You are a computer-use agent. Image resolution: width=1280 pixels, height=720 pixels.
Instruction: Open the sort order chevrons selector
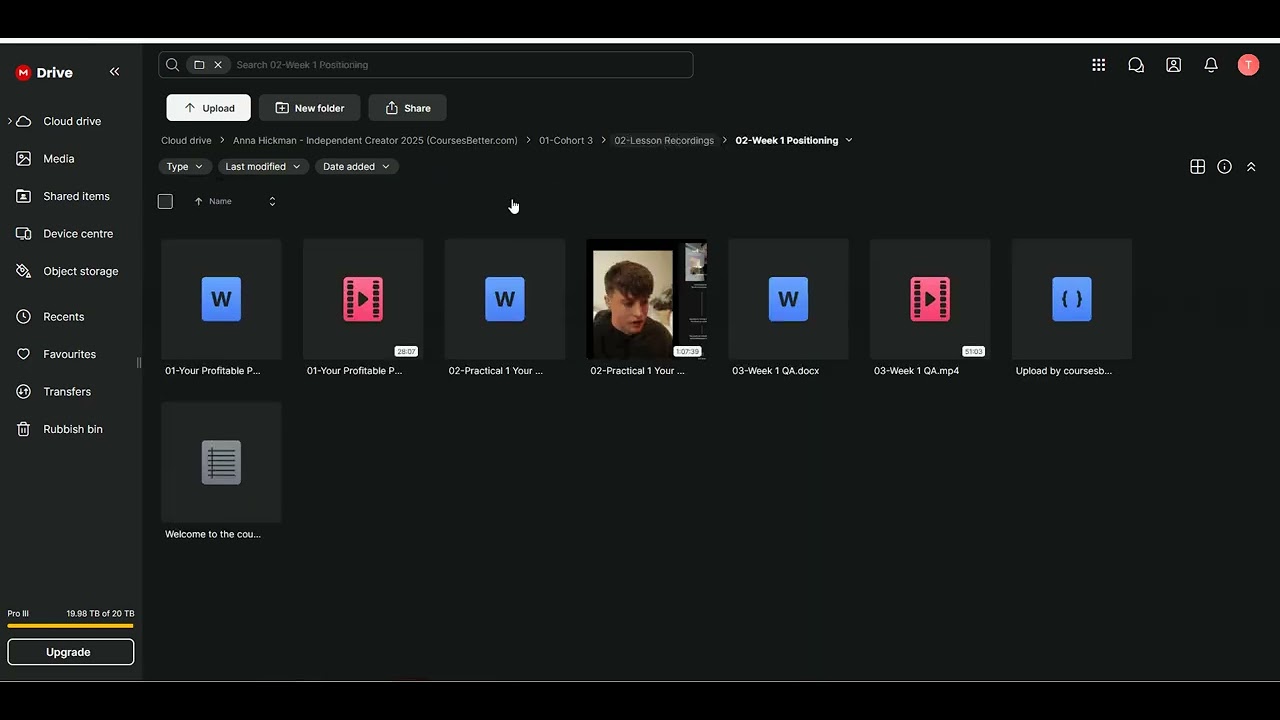click(272, 202)
